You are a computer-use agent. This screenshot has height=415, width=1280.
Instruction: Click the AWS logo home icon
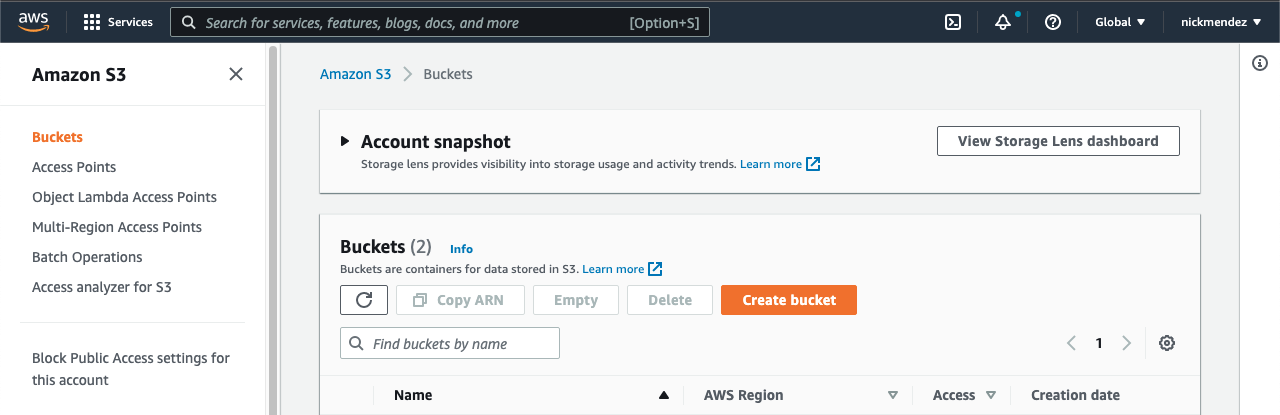coord(33,22)
